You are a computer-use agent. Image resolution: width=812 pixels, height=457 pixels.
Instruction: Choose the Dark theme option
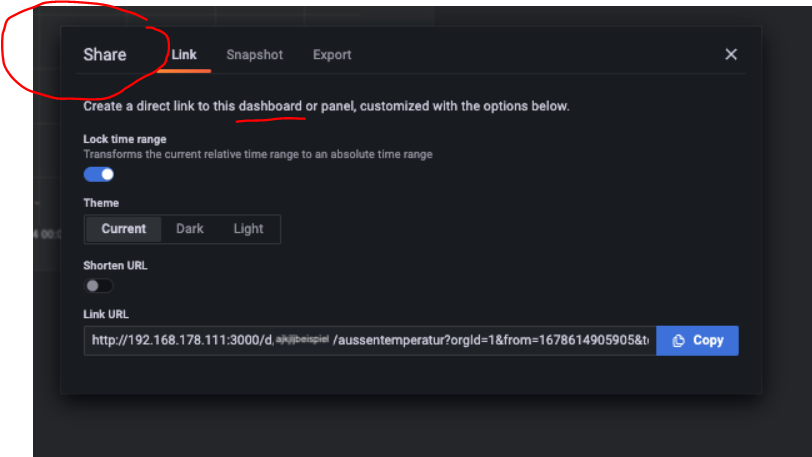(x=190, y=229)
